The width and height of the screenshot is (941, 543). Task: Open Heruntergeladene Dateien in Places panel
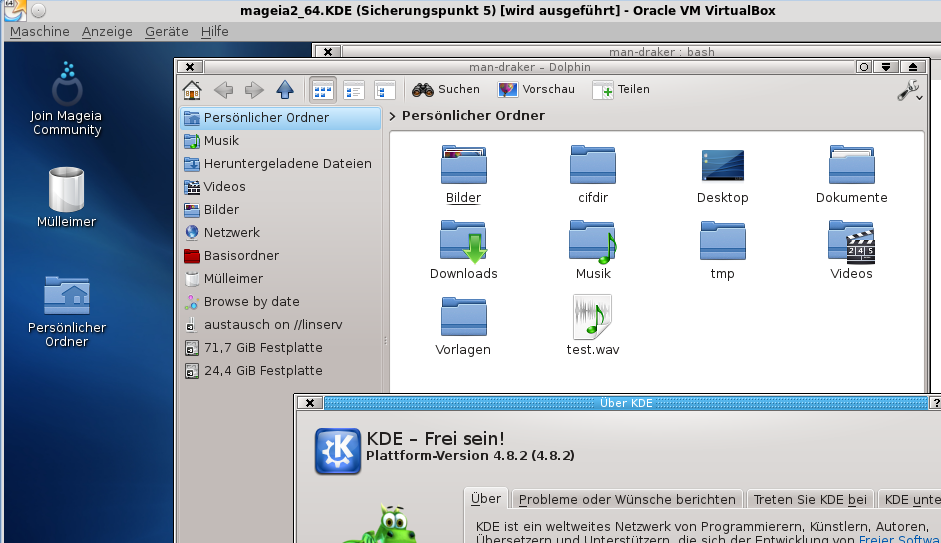click(x=280, y=164)
